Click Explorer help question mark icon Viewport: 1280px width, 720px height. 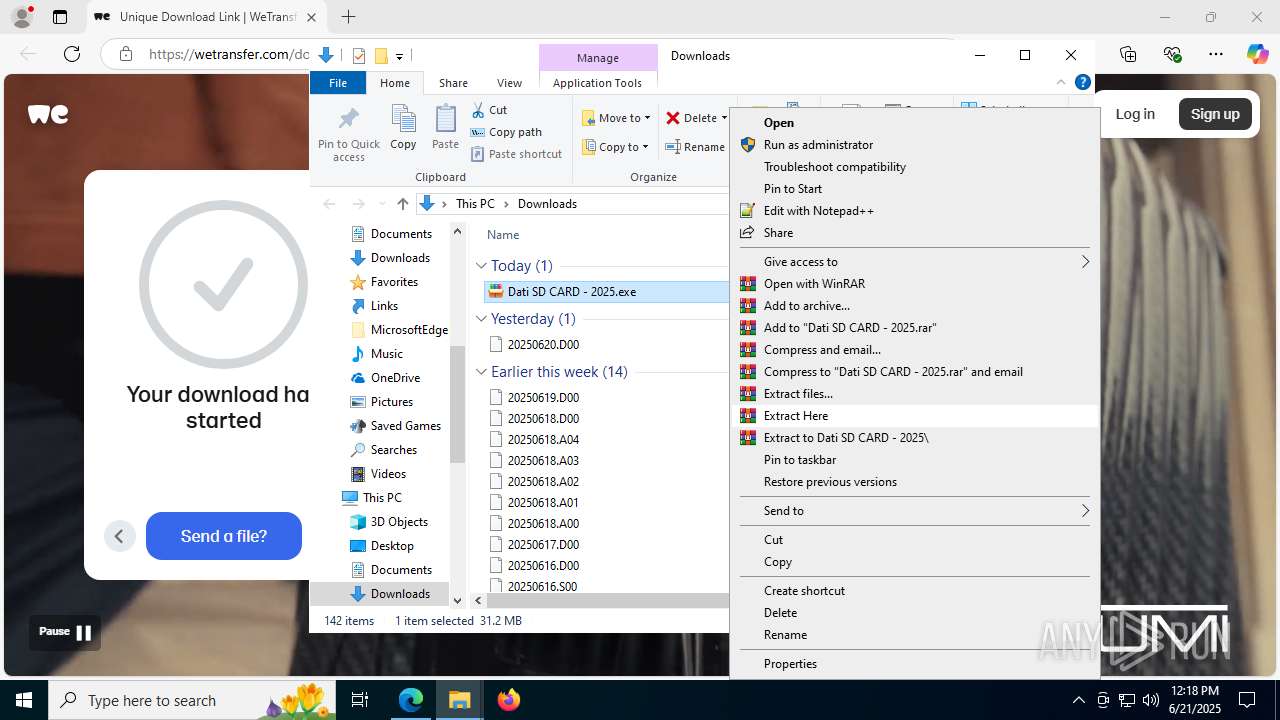click(1082, 83)
